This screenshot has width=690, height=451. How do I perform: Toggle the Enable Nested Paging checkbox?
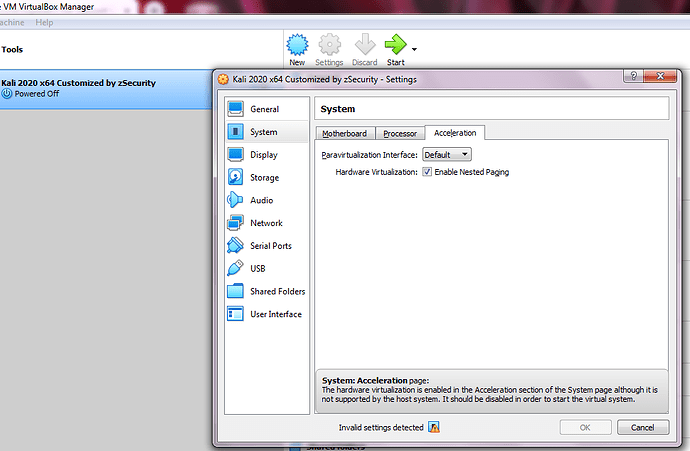pos(427,172)
